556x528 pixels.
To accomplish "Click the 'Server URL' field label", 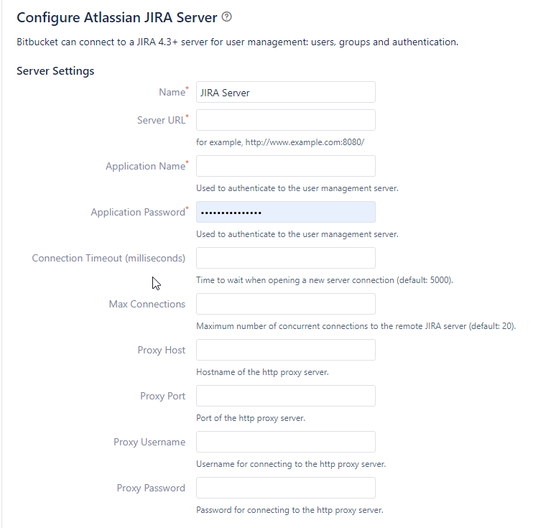I will 161,120.
